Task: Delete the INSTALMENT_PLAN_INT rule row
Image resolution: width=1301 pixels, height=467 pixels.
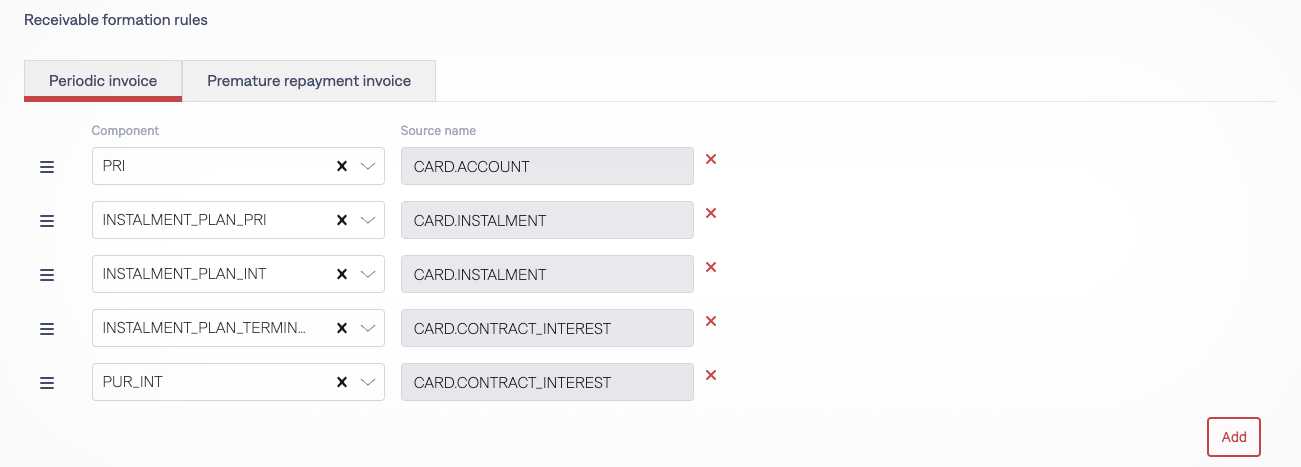Action: [x=711, y=267]
